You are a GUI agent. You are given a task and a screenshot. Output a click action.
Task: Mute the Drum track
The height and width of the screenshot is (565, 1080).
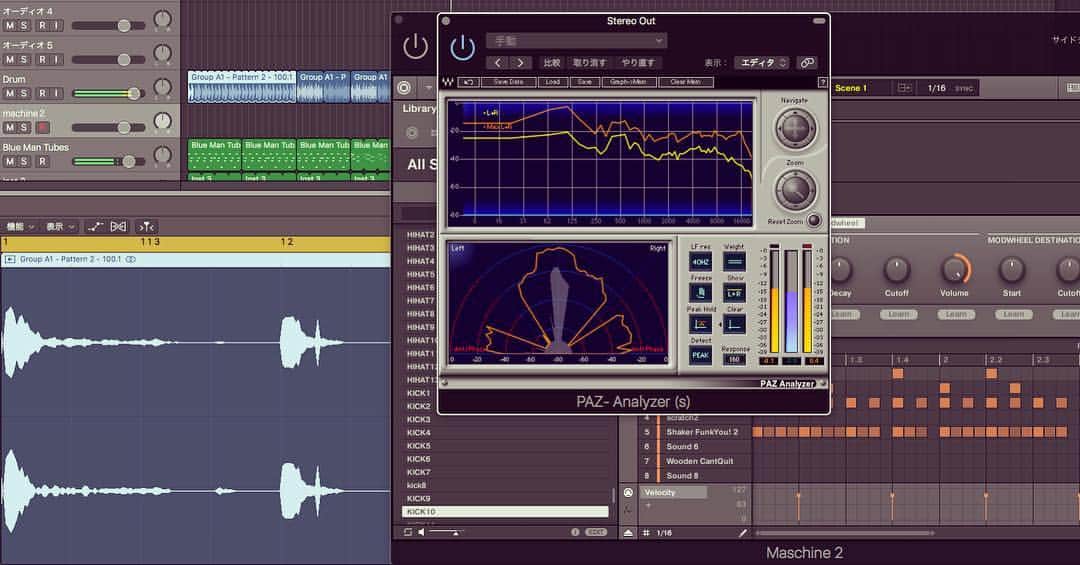10,93
